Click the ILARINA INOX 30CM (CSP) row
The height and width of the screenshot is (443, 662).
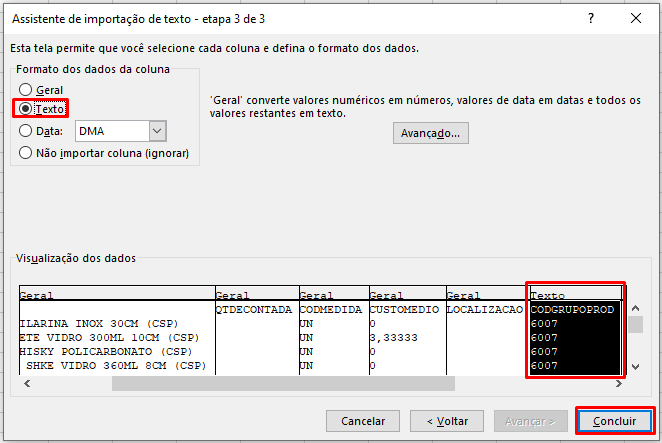coord(99,324)
